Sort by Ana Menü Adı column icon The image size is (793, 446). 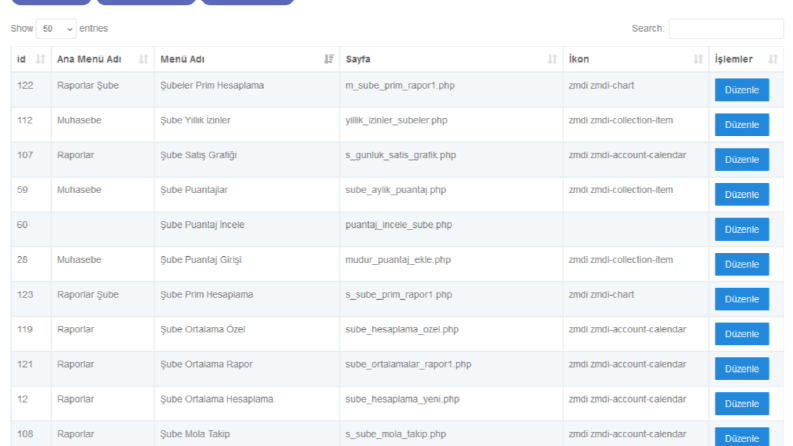144,59
